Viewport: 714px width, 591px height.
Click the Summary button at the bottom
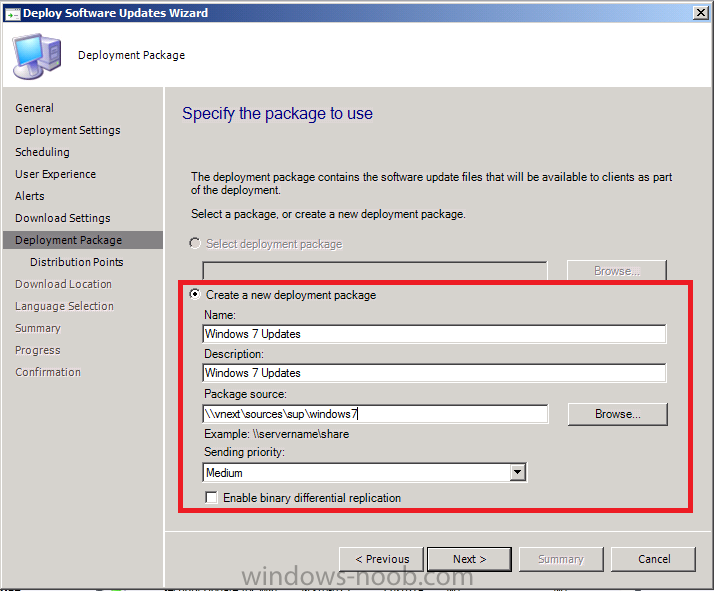pos(561,559)
